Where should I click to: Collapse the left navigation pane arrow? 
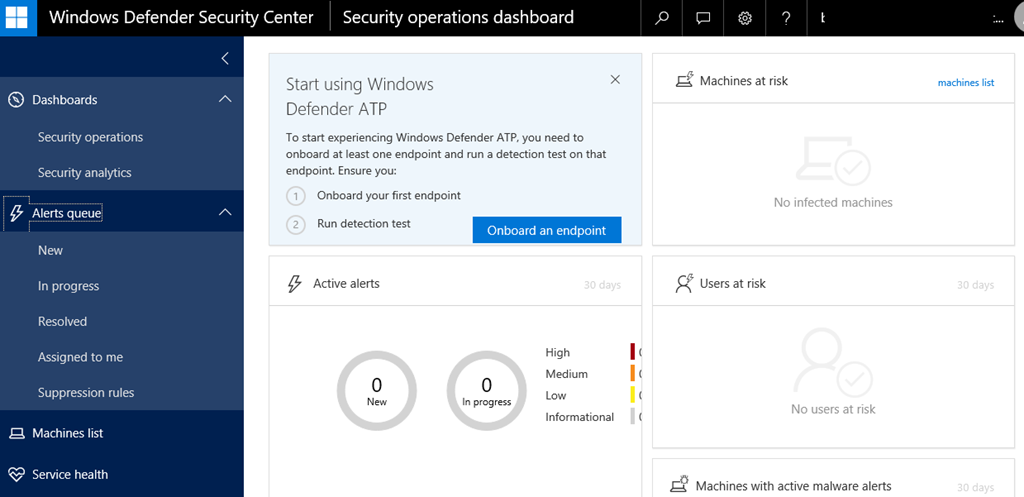click(x=225, y=59)
